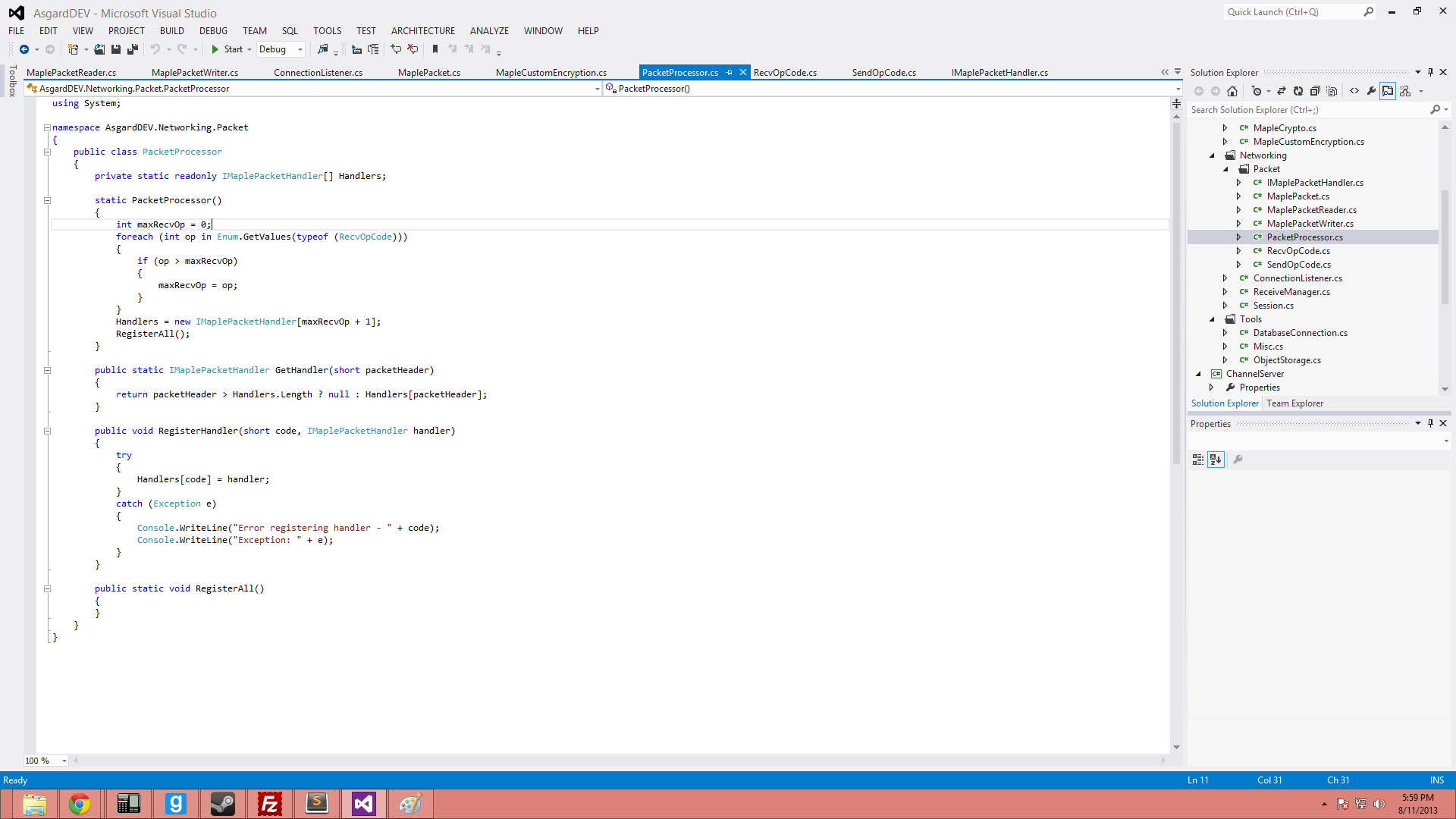Open the Debug configuration dropdown

tap(300, 49)
